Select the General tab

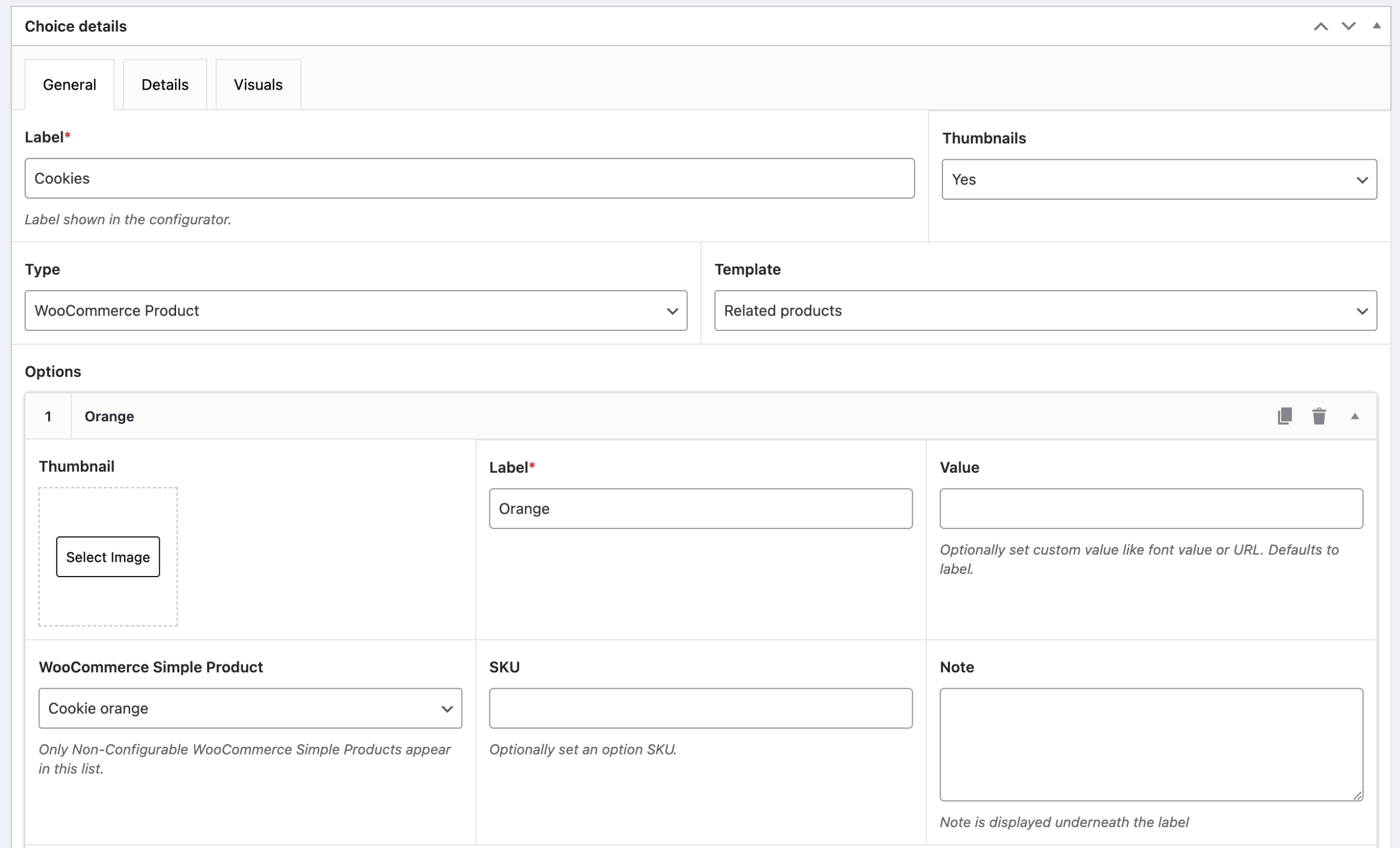pos(69,85)
